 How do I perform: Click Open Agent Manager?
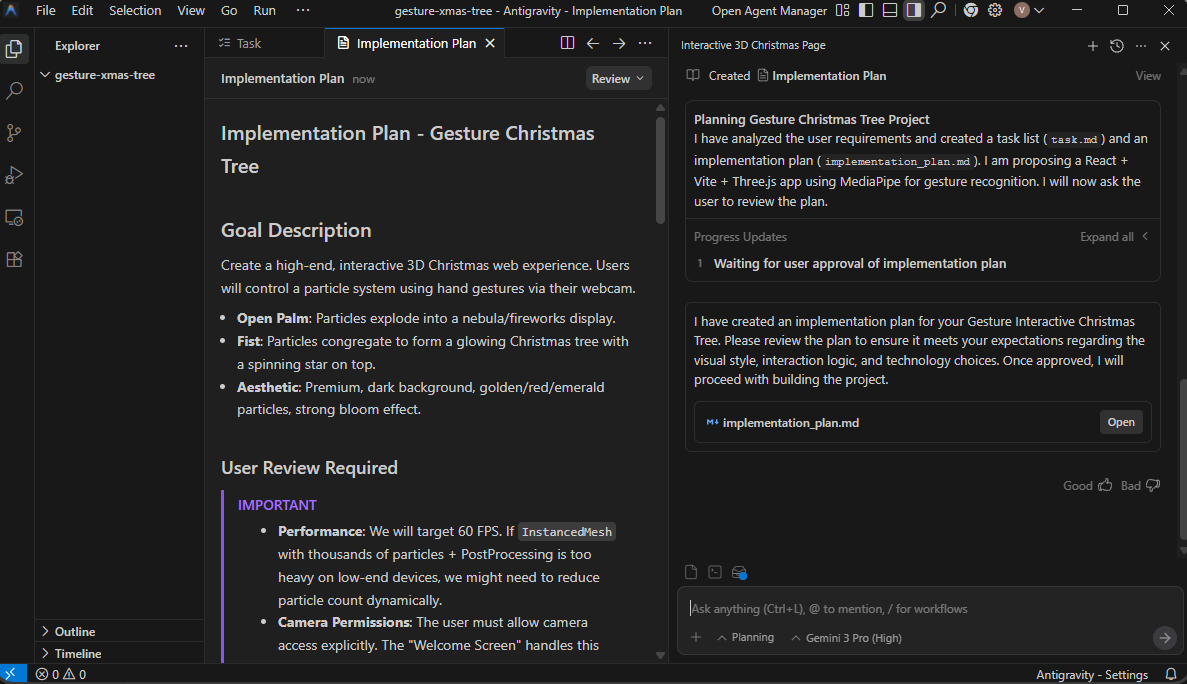[x=769, y=11]
